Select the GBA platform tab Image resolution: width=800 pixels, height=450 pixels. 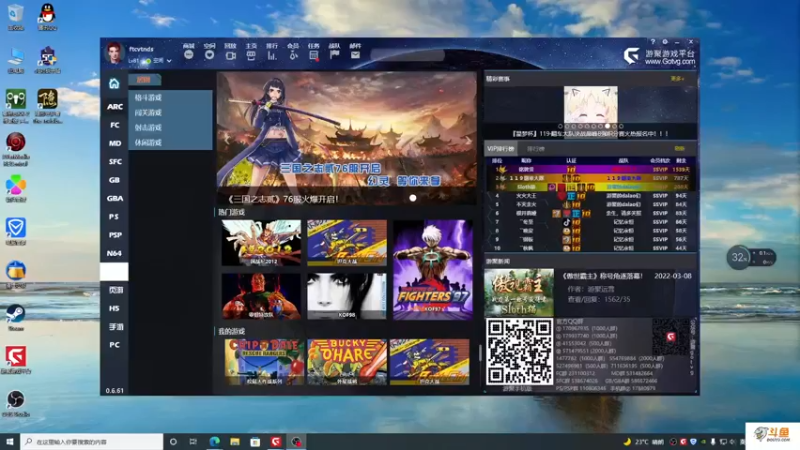click(114, 198)
